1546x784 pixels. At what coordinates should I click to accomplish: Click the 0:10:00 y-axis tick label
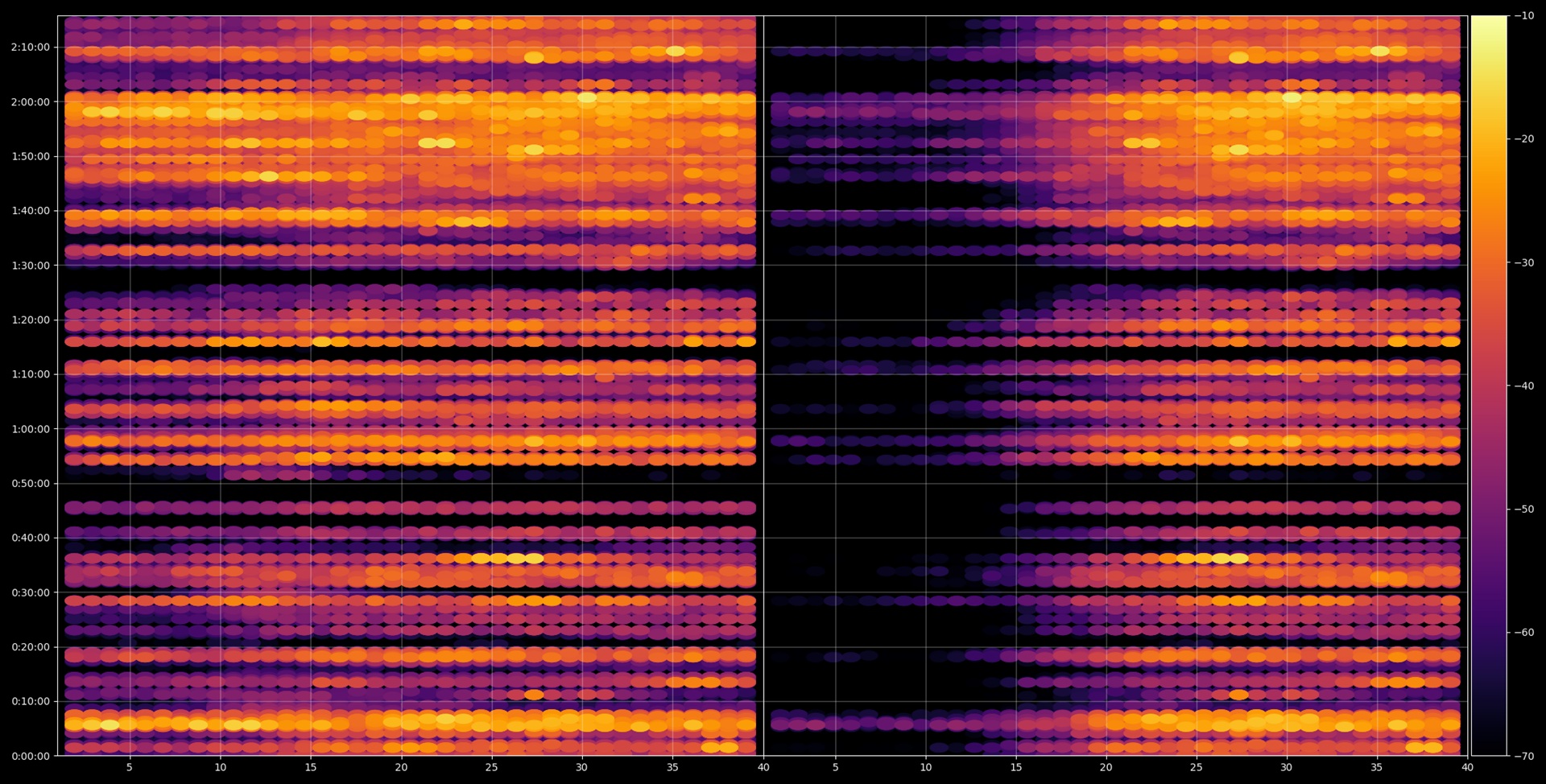[31, 701]
